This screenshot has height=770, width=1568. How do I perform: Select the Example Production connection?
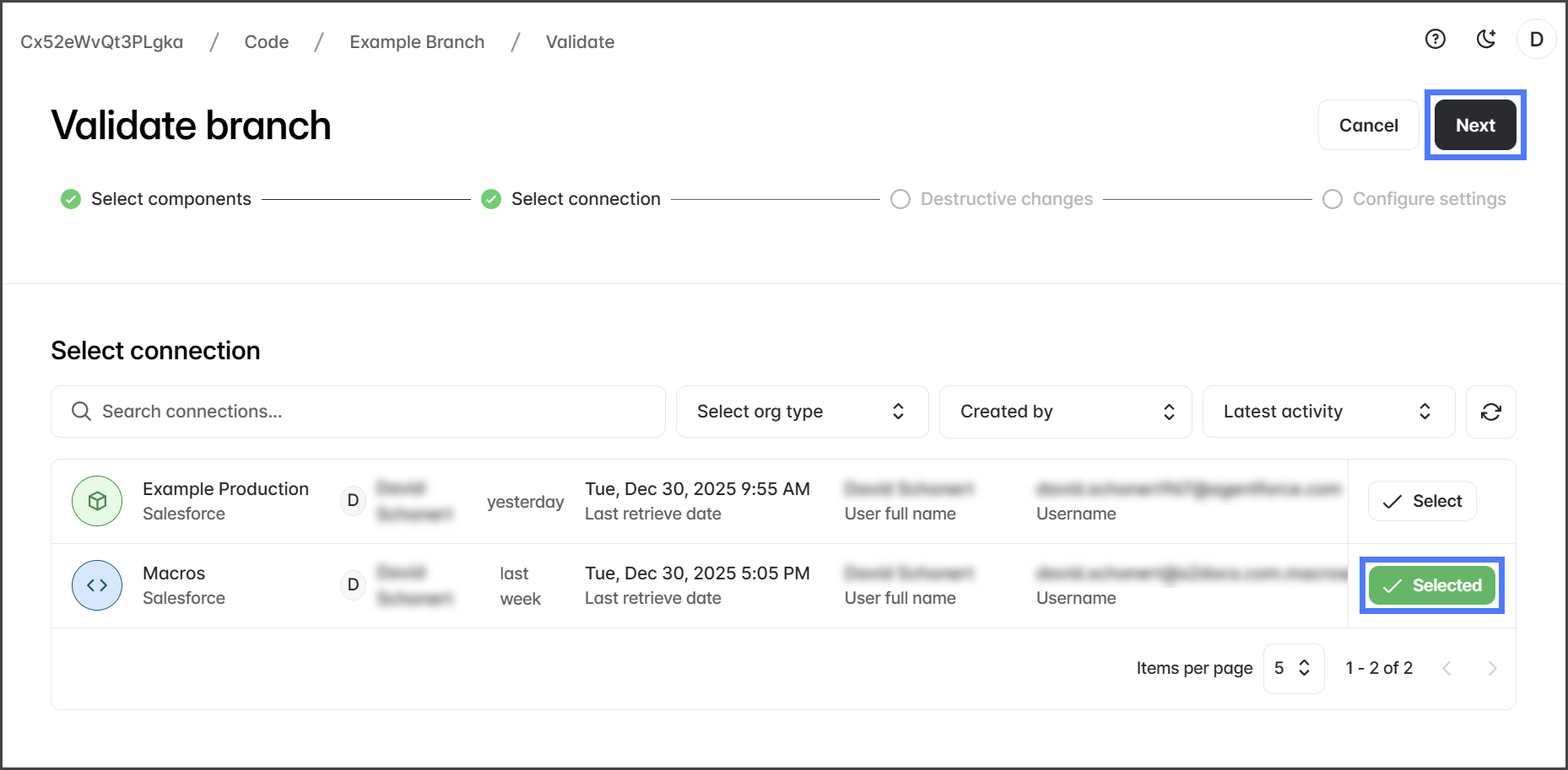coord(1421,501)
